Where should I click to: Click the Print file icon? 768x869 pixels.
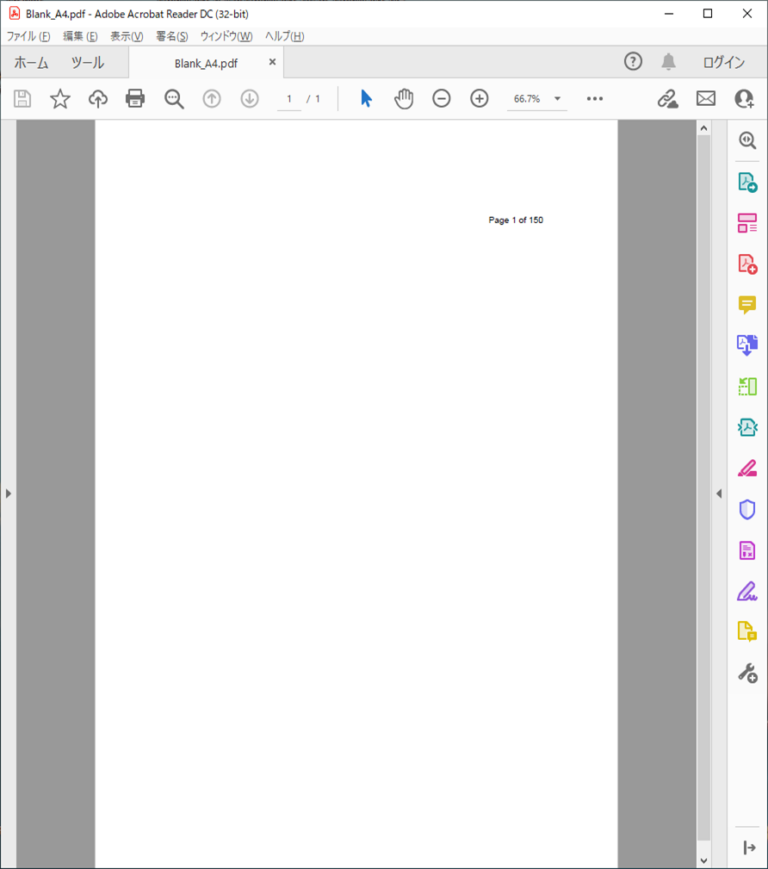tap(135, 98)
